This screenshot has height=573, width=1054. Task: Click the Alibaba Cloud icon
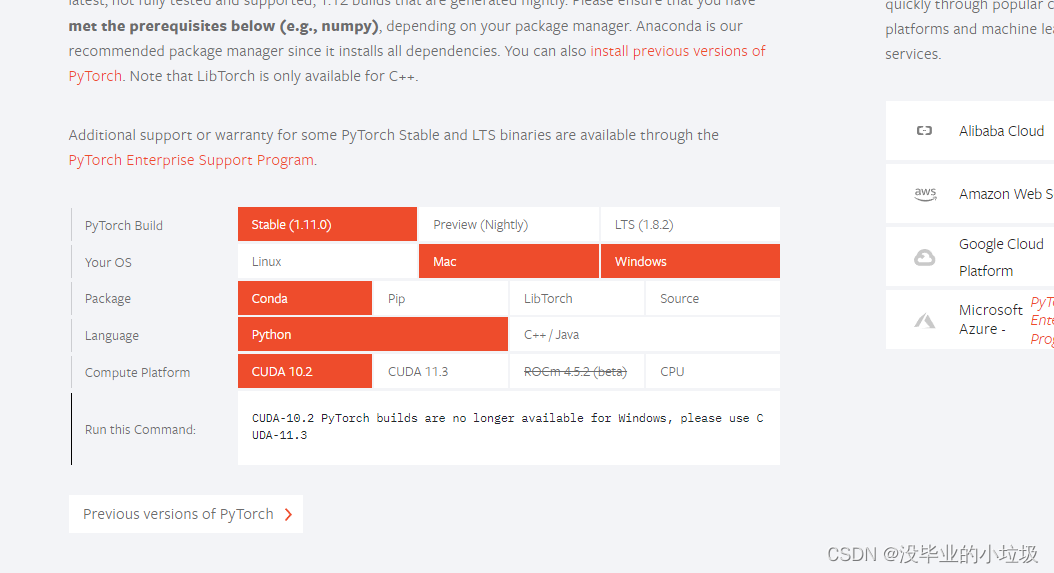click(x=924, y=130)
